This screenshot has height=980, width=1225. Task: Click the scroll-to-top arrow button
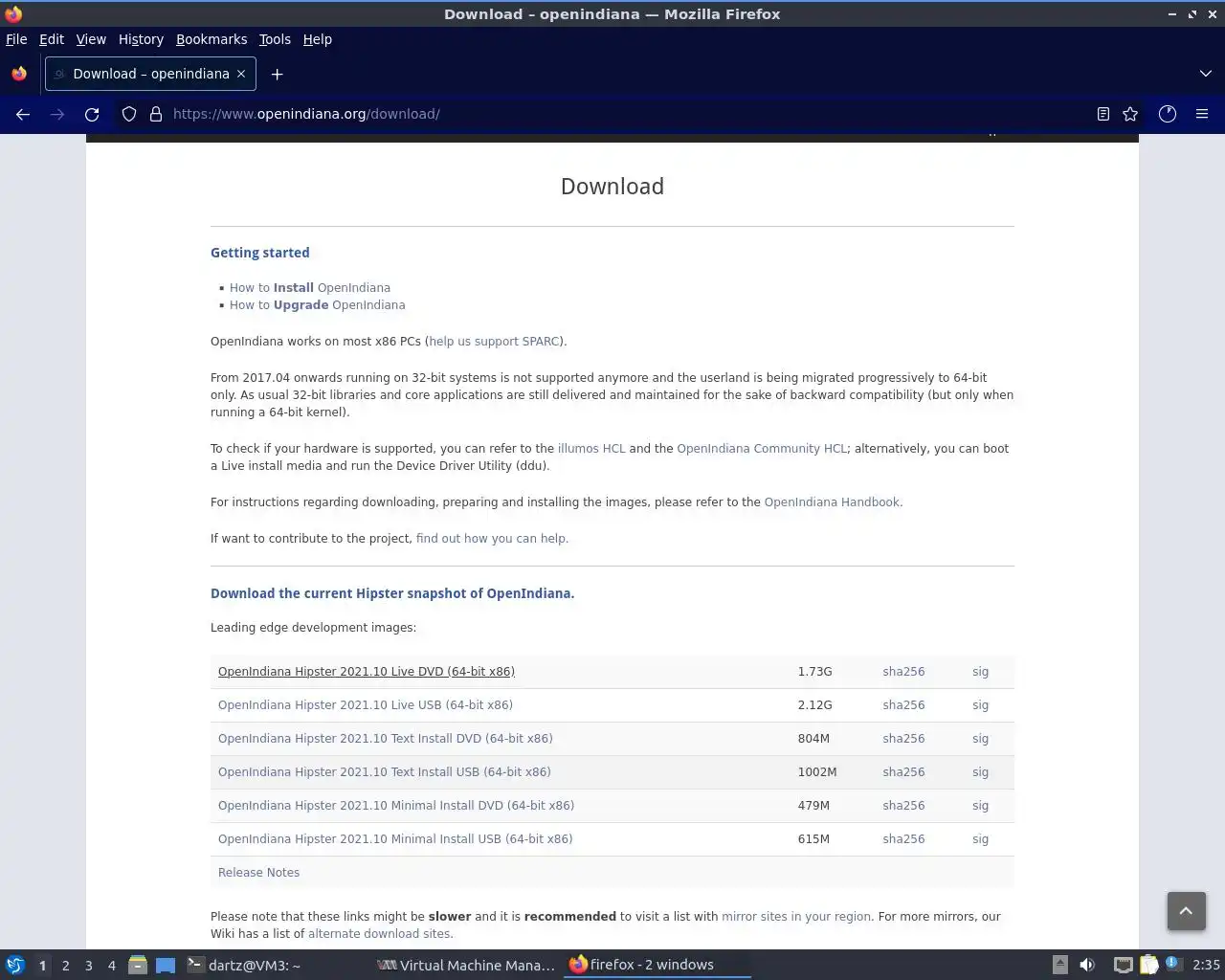[1186, 910]
